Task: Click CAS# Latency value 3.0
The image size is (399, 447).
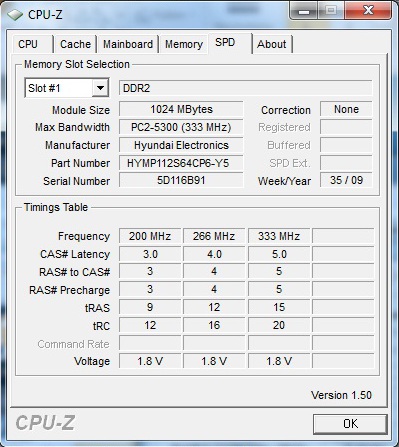Action: tap(150, 254)
